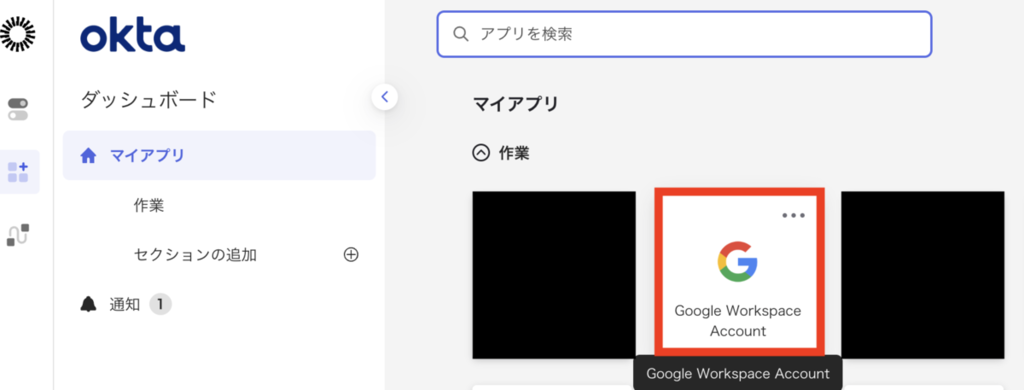The image size is (1024, 390).
Task: Click the bell icon next to 通知
Action: [x=88, y=304]
